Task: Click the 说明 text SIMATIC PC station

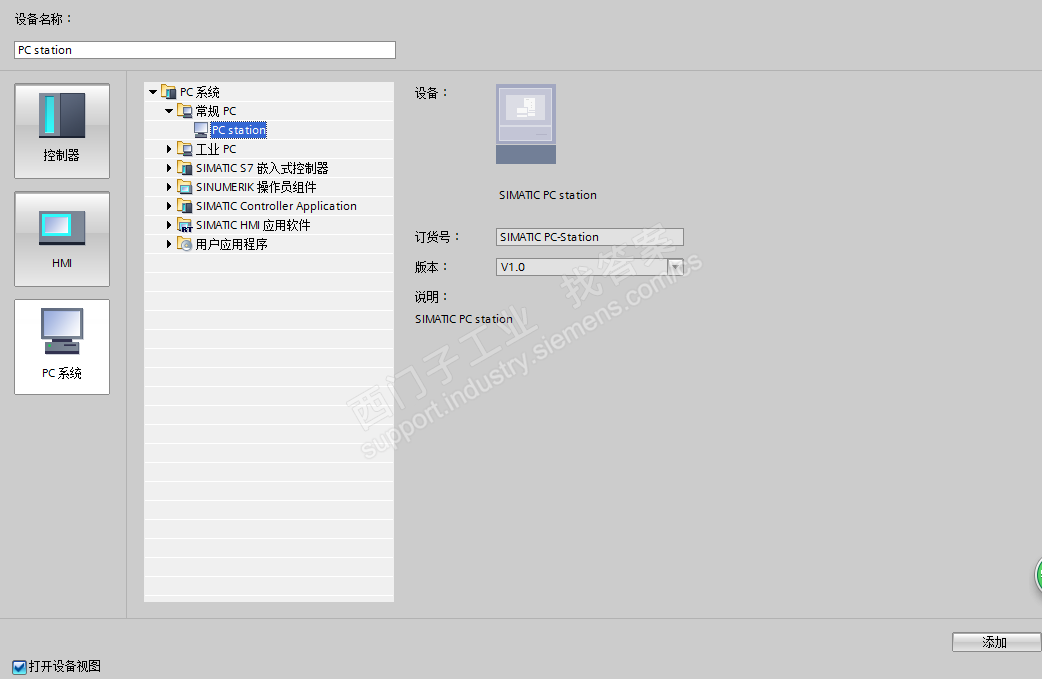Action: pyautogui.click(x=464, y=319)
